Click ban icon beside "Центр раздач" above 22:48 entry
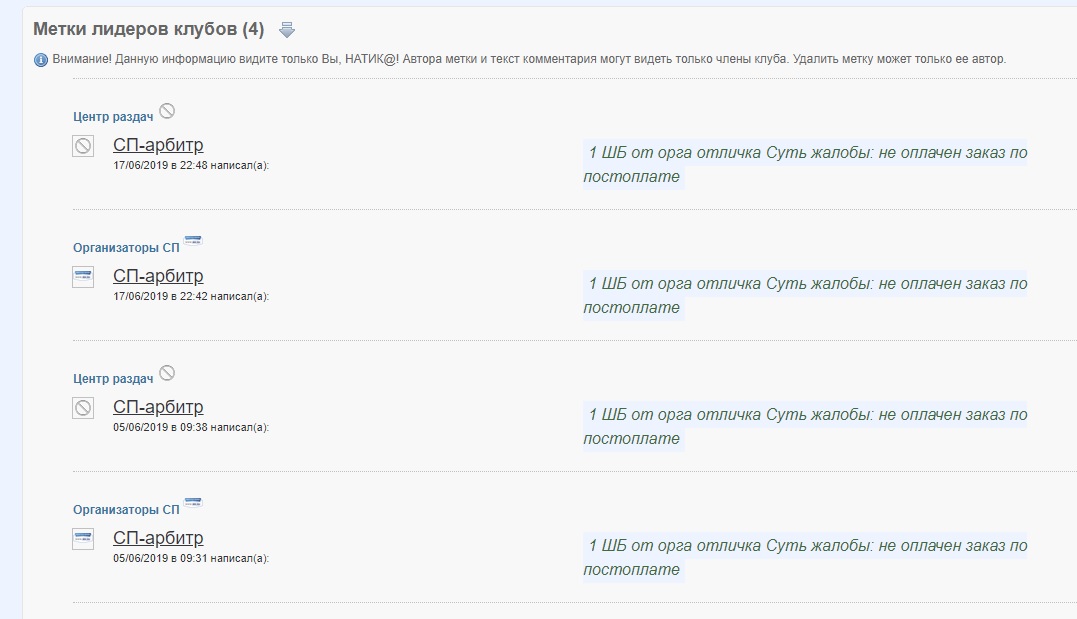The height and width of the screenshot is (619, 1077). [x=167, y=111]
